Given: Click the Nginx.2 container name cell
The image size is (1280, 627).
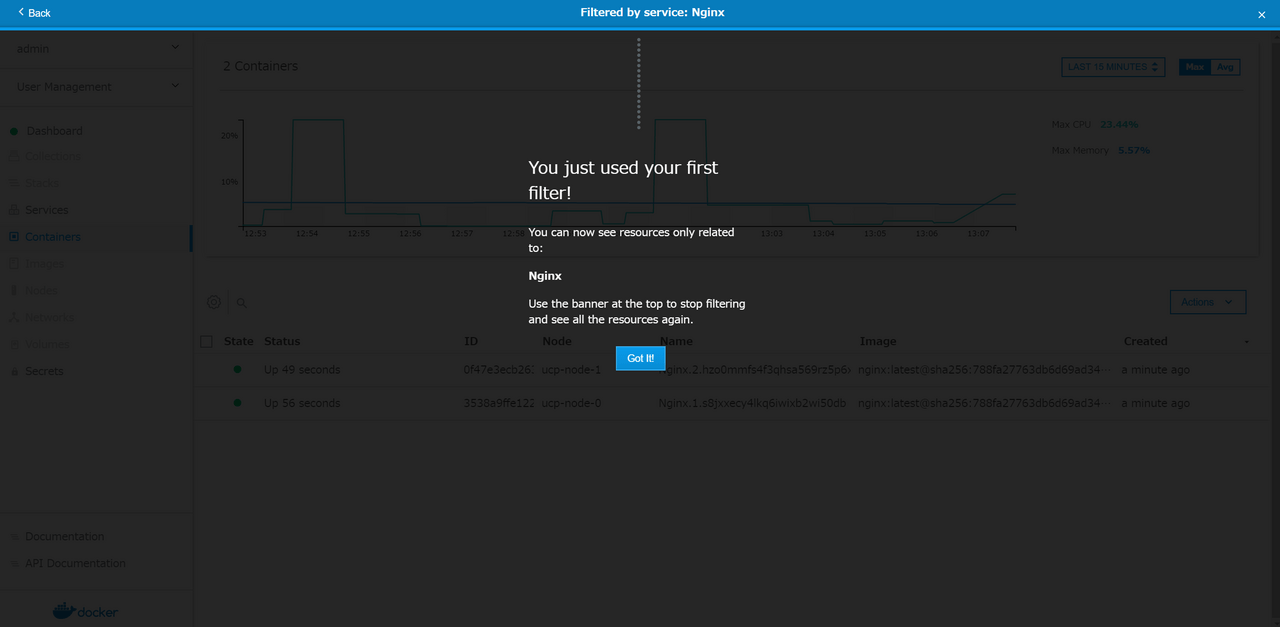Looking at the screenshot, I should pyautogui.click(x=754, y=370).
